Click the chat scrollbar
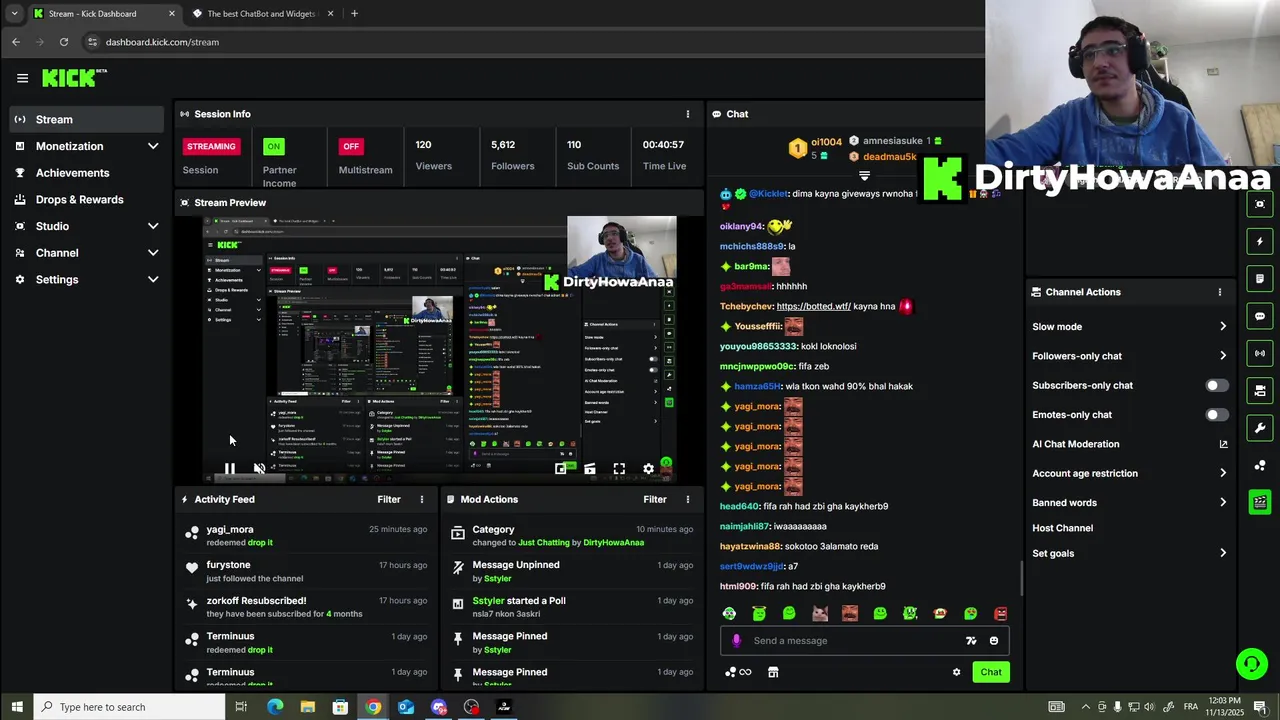This screenshot has width=1280, height=720. (x=1021, y=578)
